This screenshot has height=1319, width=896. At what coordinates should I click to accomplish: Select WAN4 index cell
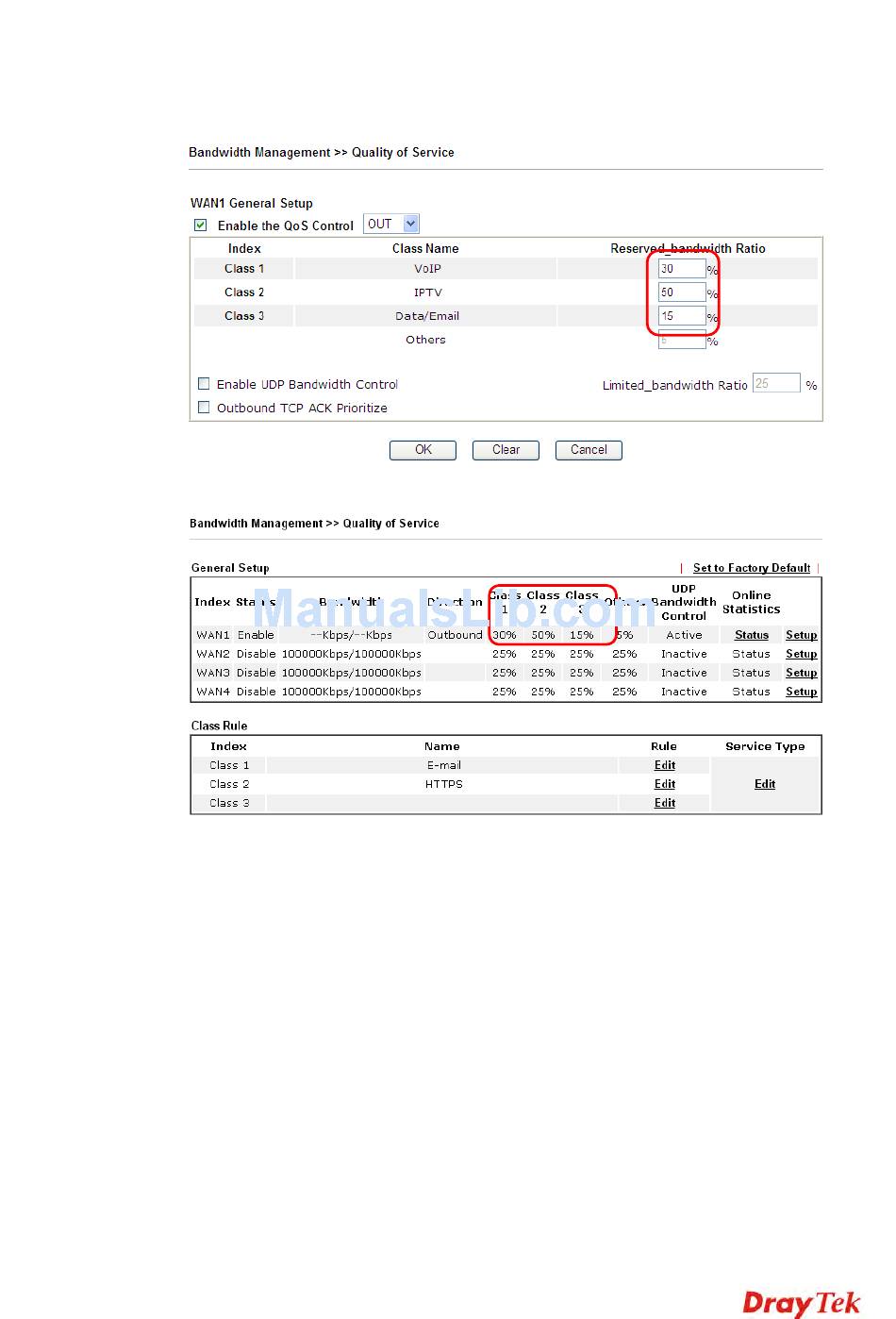(x=213, y=692)
